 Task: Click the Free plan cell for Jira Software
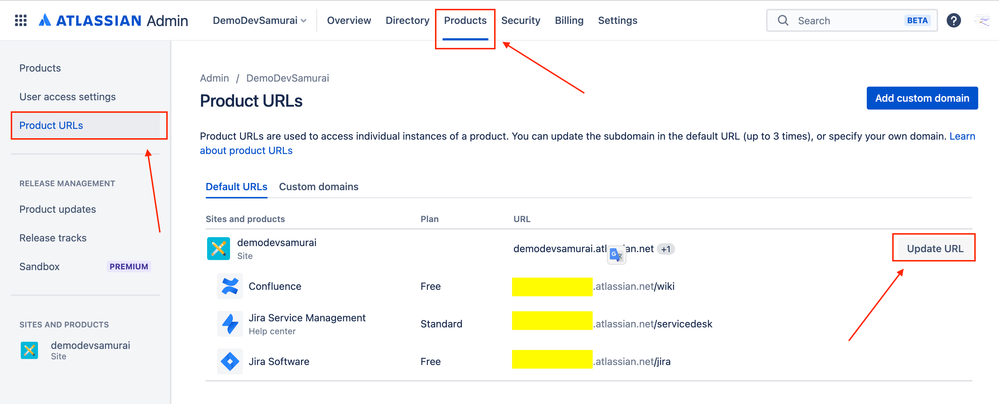[430, 361]
